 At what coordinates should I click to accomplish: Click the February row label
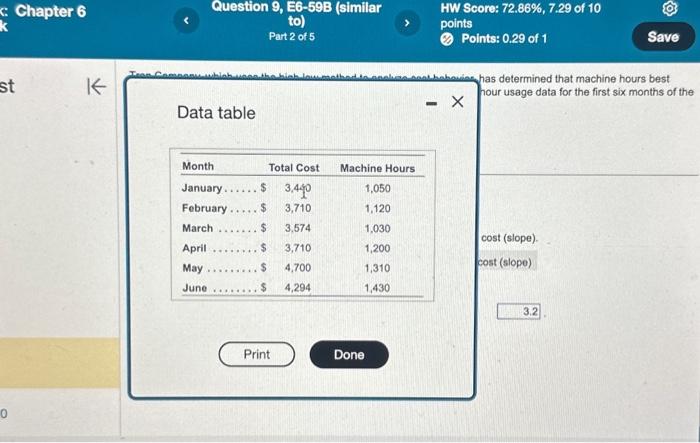(204, 208)
